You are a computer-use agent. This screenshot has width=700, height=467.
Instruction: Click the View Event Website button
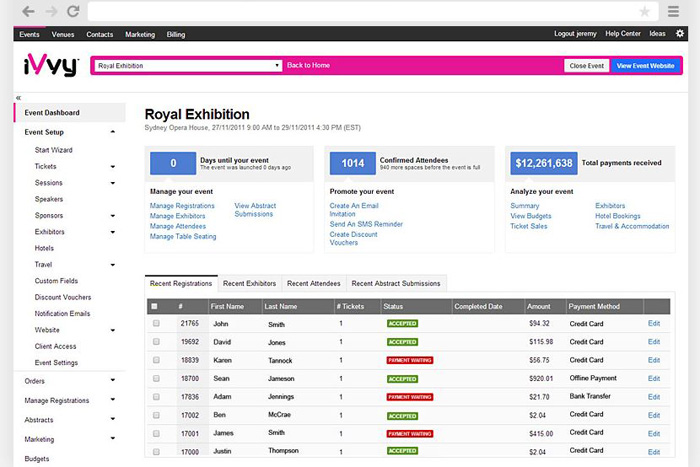646,66
